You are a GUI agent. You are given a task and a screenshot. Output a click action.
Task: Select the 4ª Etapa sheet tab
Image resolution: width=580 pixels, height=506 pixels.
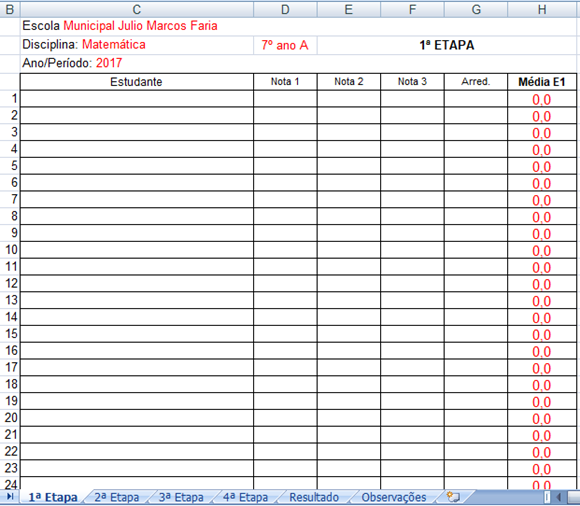(246, 497)
